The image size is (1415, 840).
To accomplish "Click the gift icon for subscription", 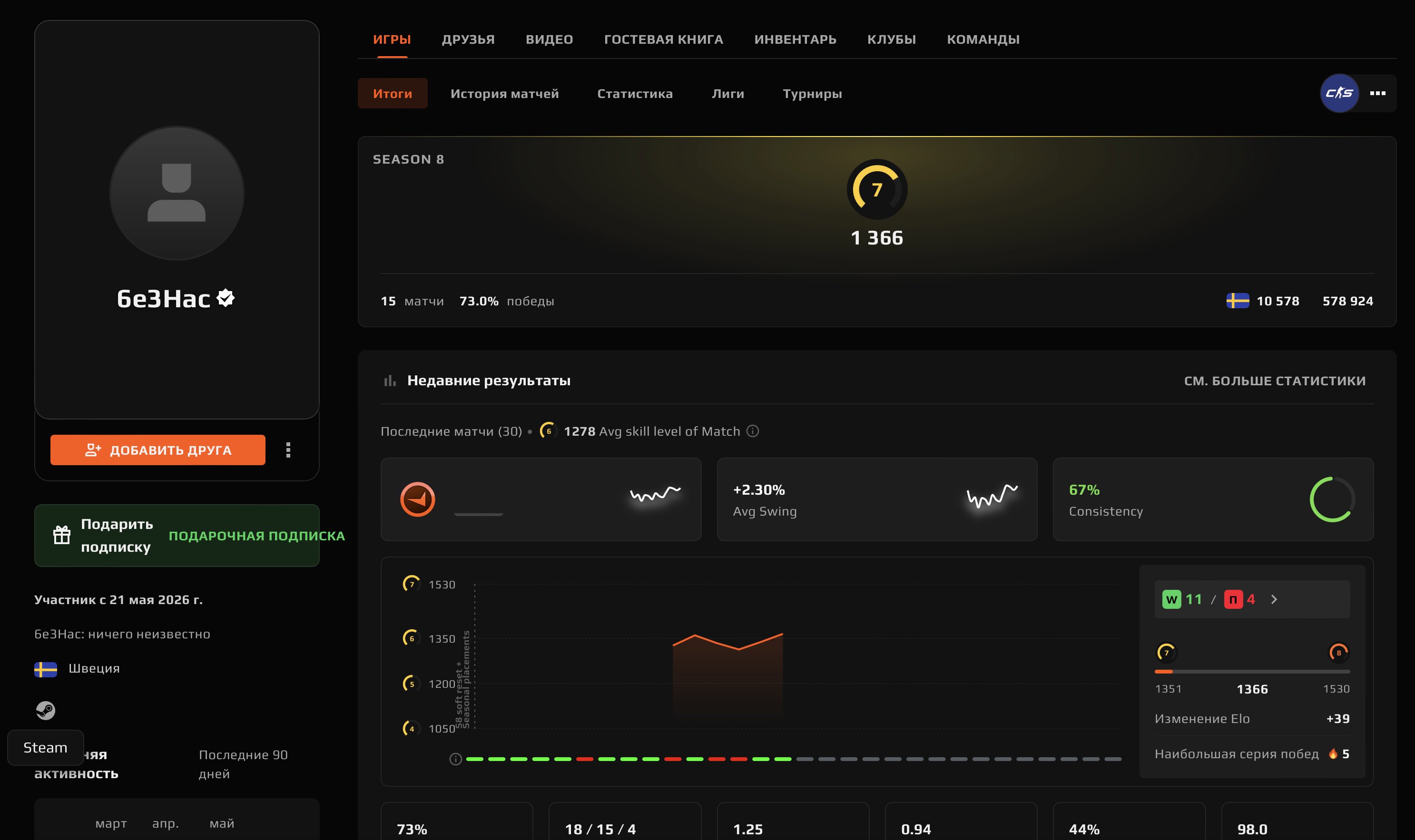I will tap(62, 535).
